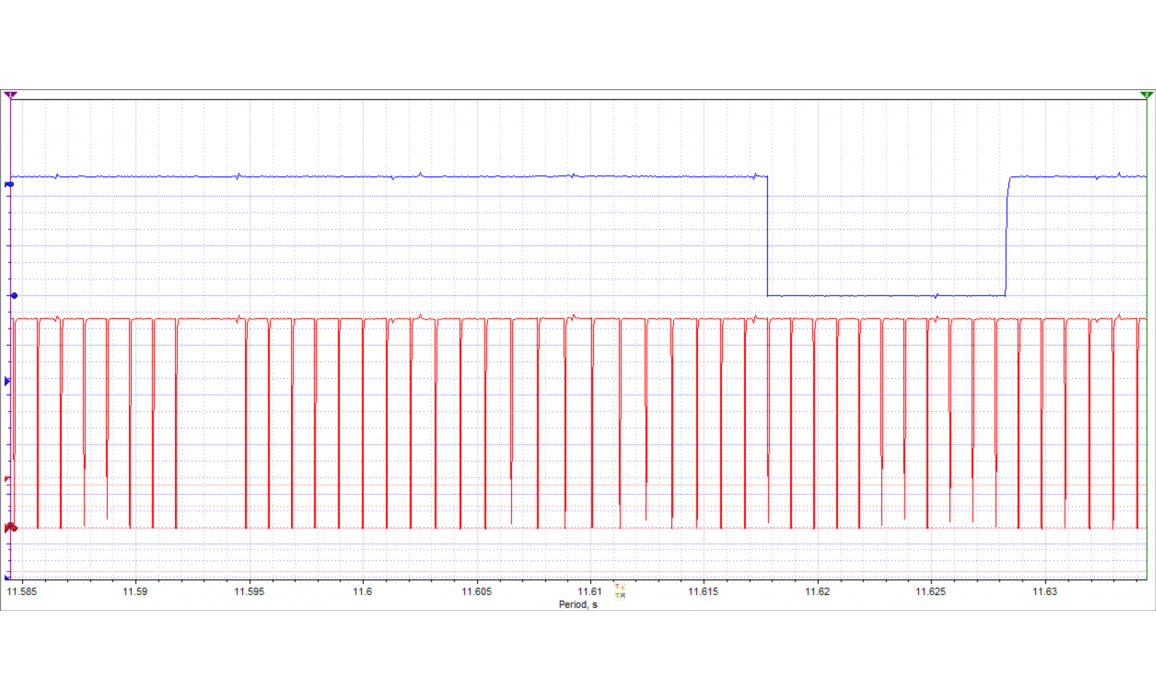Click the 11.6 time axis label

[x=362, y=592]
